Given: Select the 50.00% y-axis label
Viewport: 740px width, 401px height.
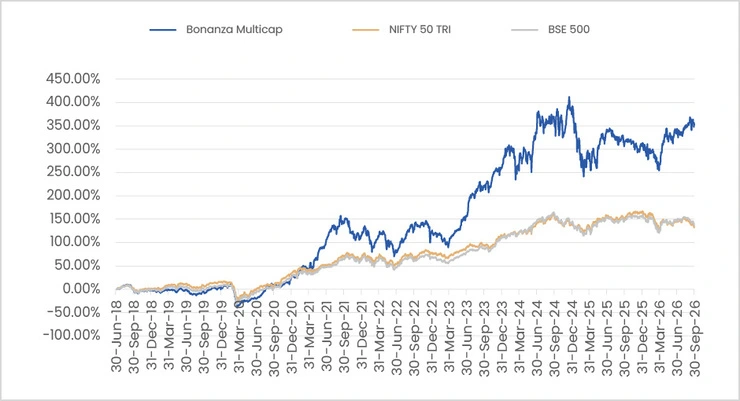Looking at the screenshot, I should (77, 266).
